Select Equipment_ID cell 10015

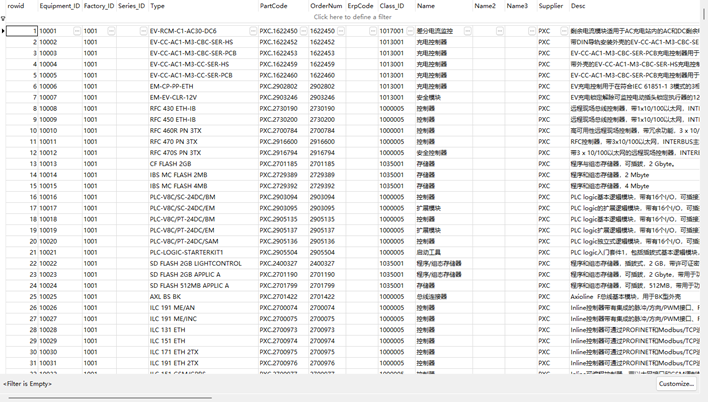60,186
